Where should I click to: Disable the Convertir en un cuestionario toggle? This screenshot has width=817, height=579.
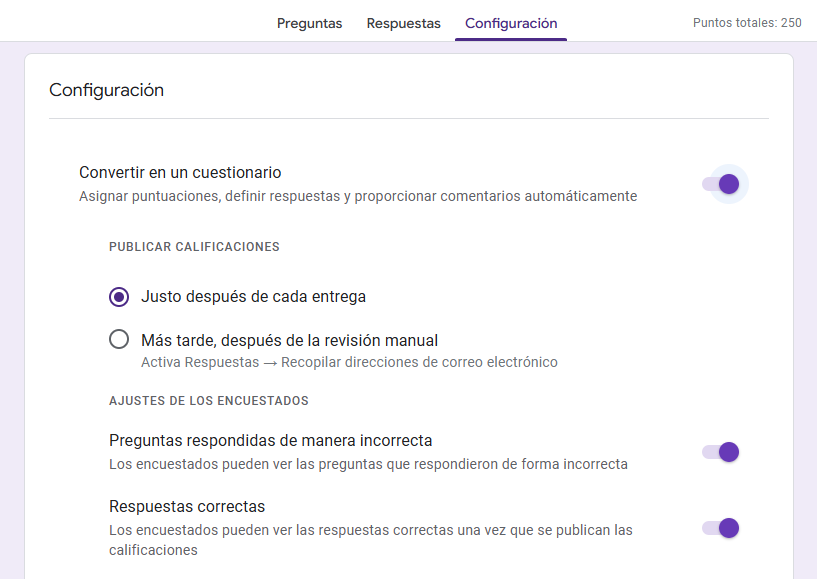tap(723, 184)
